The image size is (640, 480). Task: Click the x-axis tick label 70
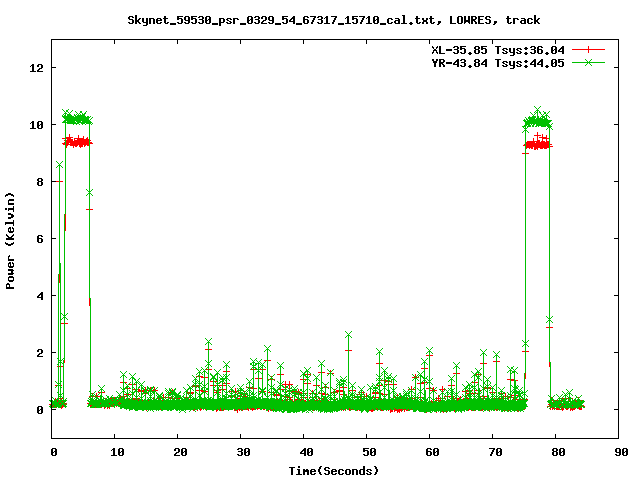click(495, 452)
